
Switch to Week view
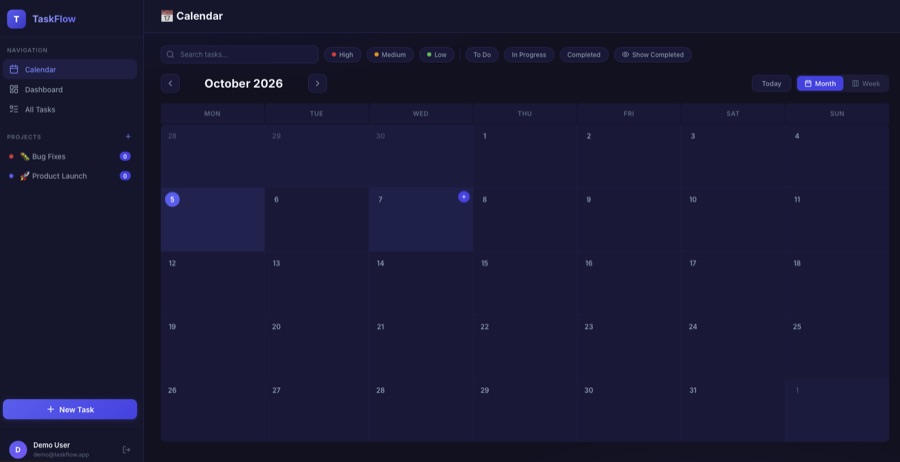(866, 83)
